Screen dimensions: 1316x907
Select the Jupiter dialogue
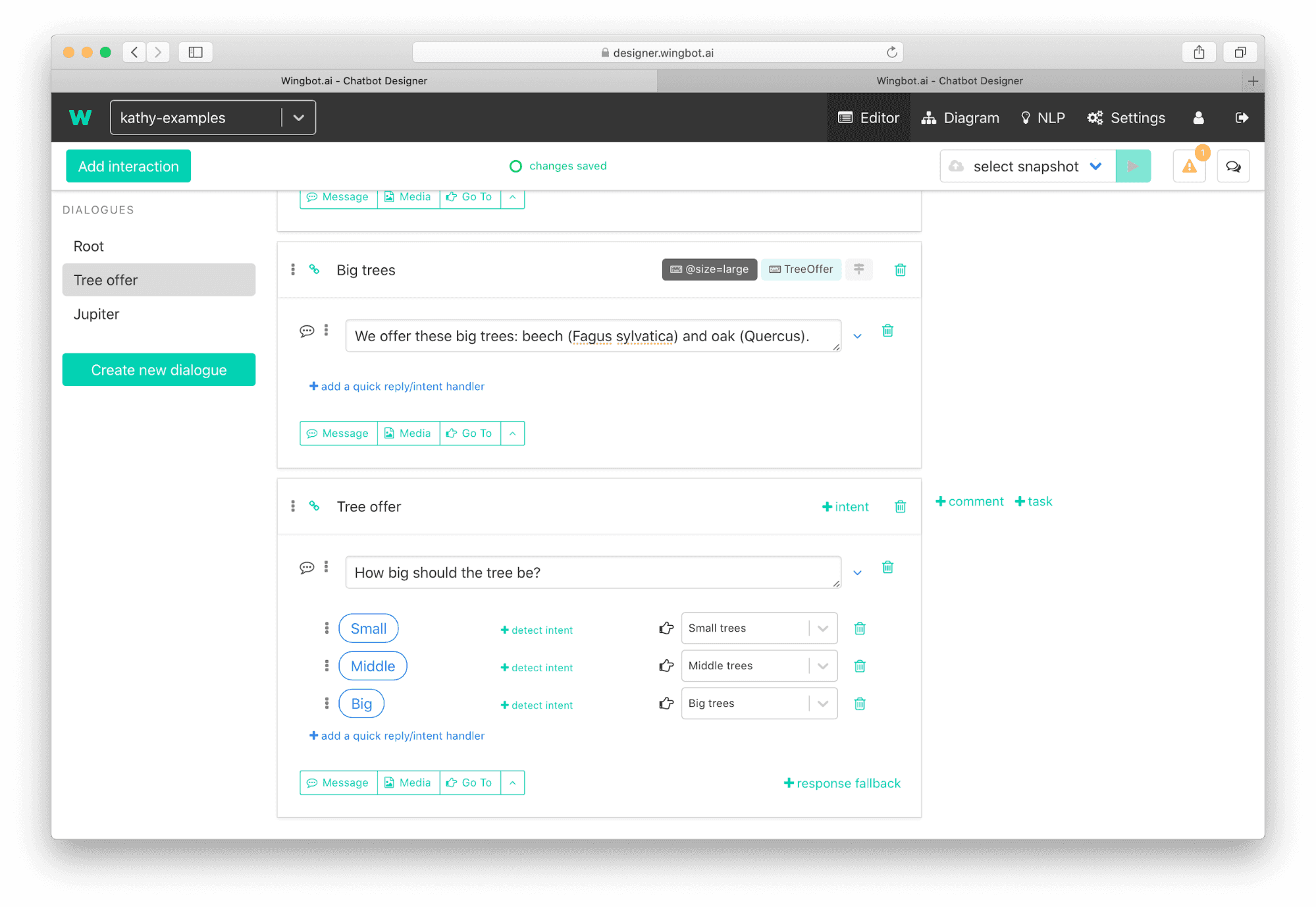[x=97, y=314]
